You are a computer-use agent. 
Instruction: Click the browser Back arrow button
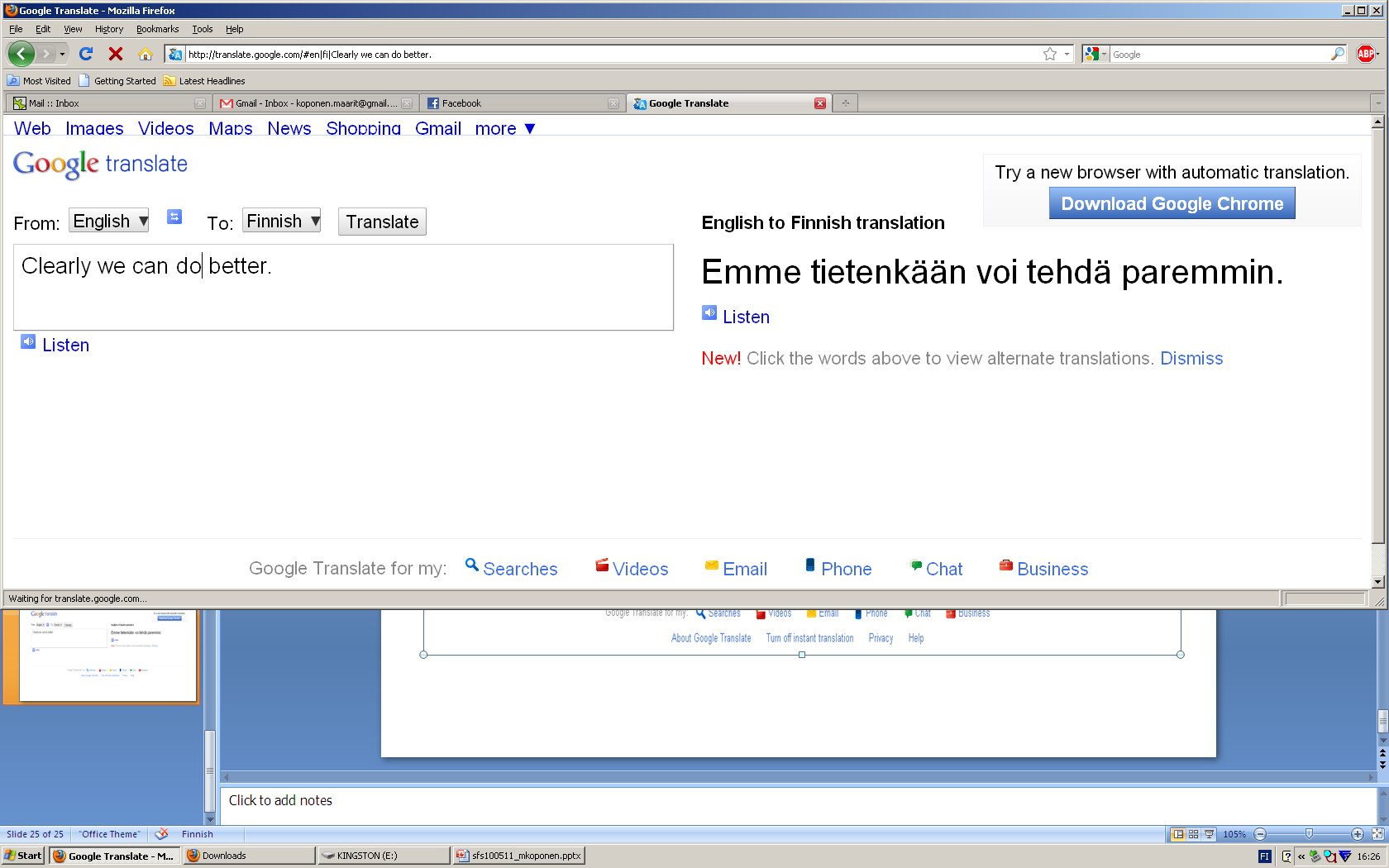[x=21, y=54]
